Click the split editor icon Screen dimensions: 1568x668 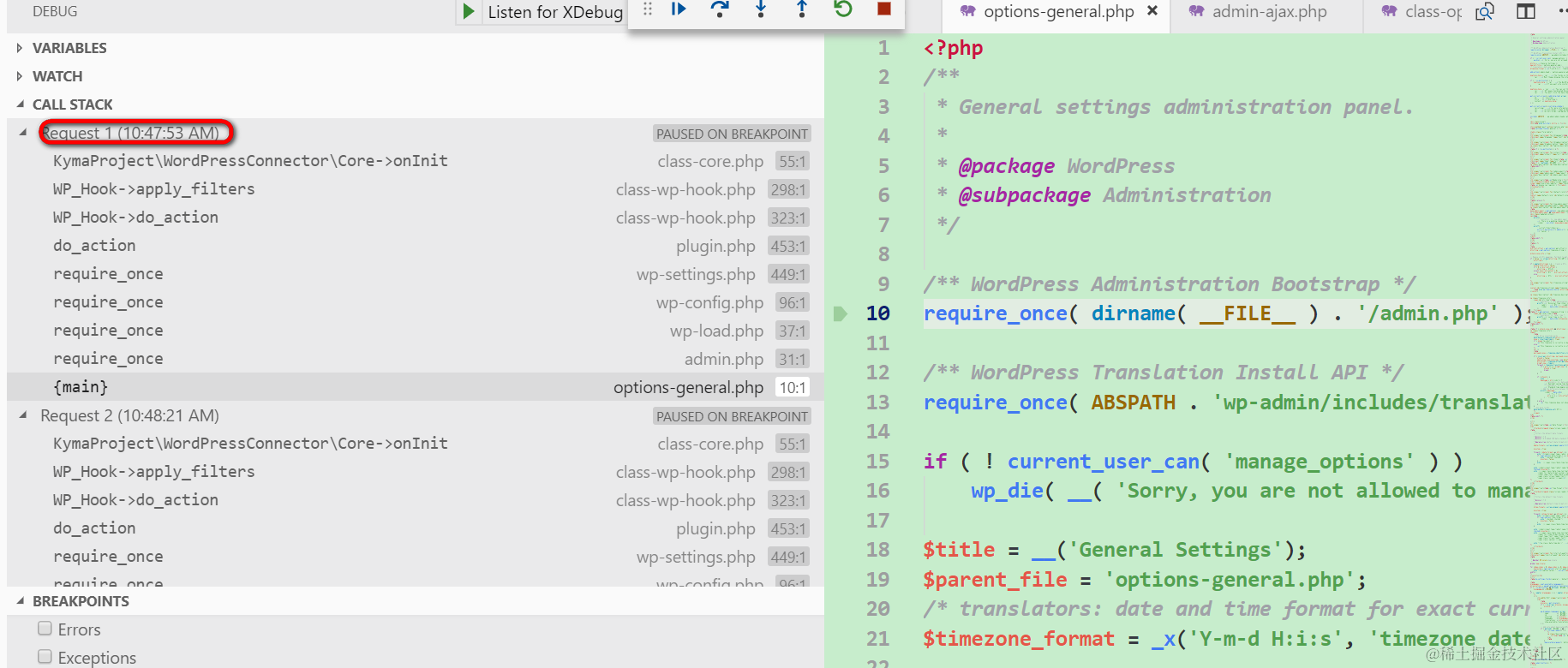pyautogui.click(x=1526, y=11)
